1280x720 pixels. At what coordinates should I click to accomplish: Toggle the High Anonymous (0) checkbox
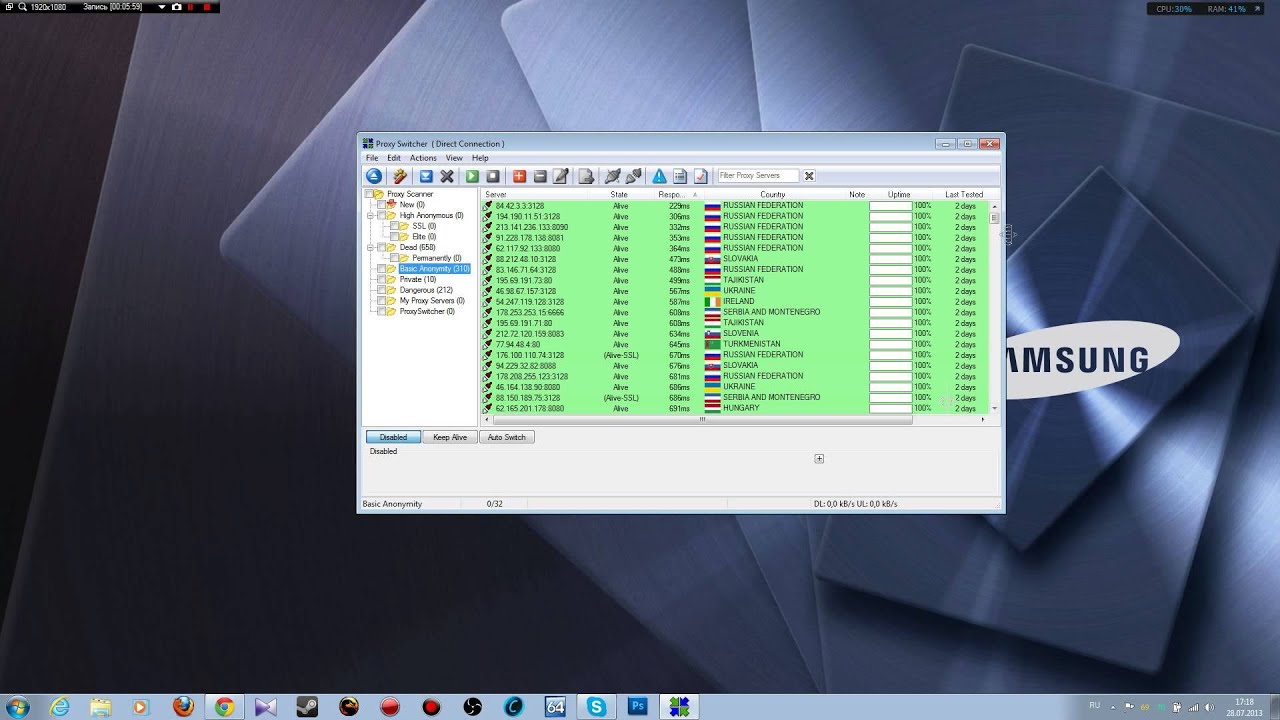(x=382, y=215)
